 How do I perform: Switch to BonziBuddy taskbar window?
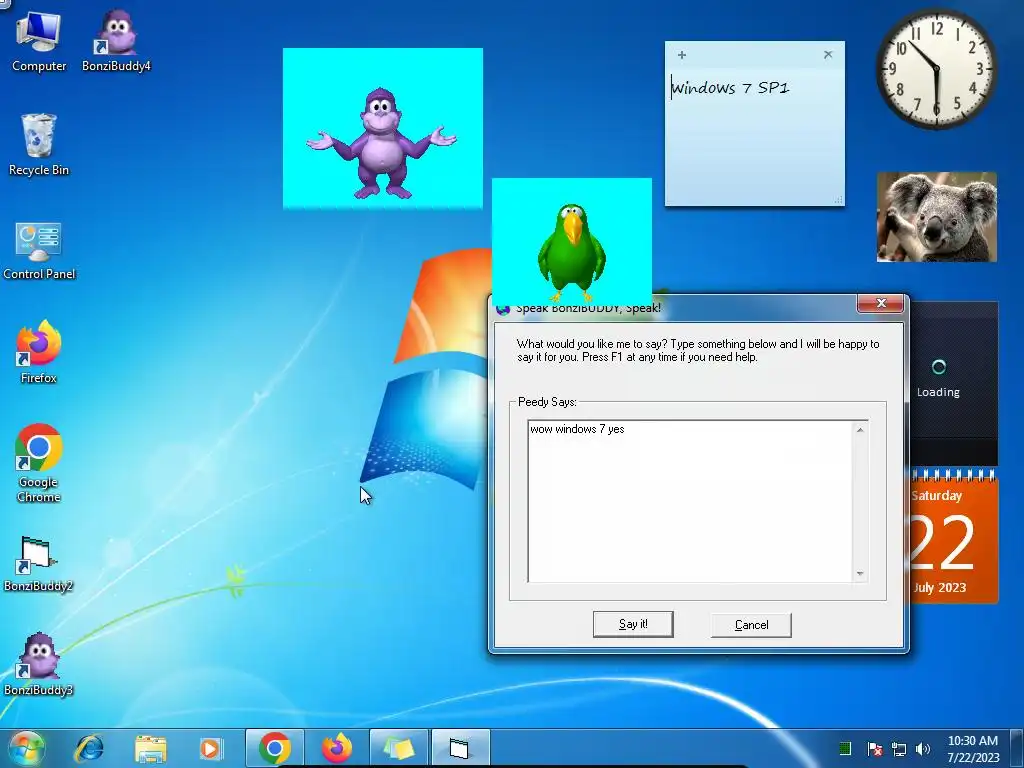[x=460, y=748]
